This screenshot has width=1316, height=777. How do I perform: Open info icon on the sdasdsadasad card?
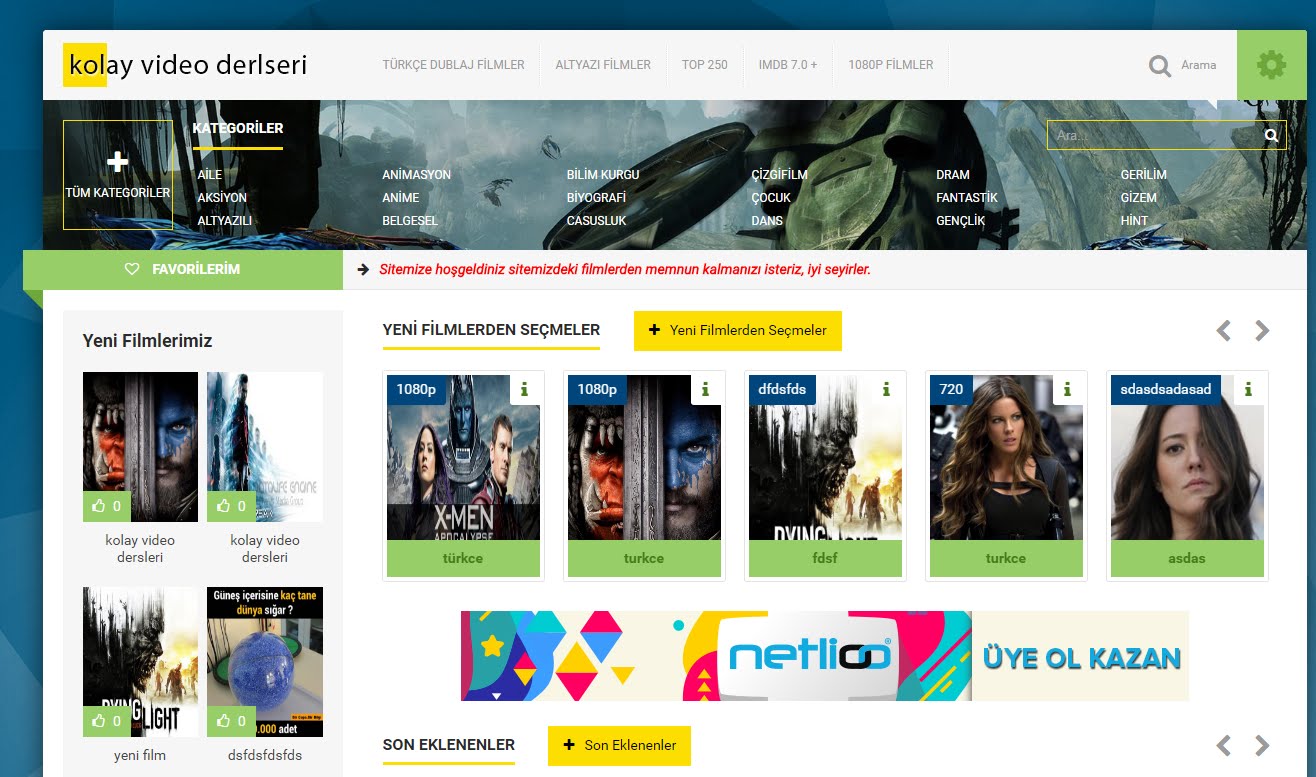1248,390
